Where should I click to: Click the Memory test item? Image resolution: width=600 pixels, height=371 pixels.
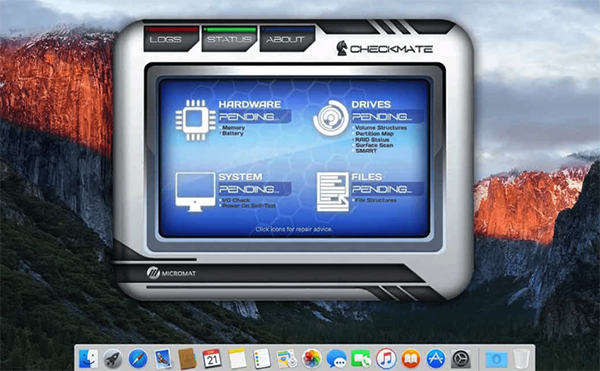point(233,128)
